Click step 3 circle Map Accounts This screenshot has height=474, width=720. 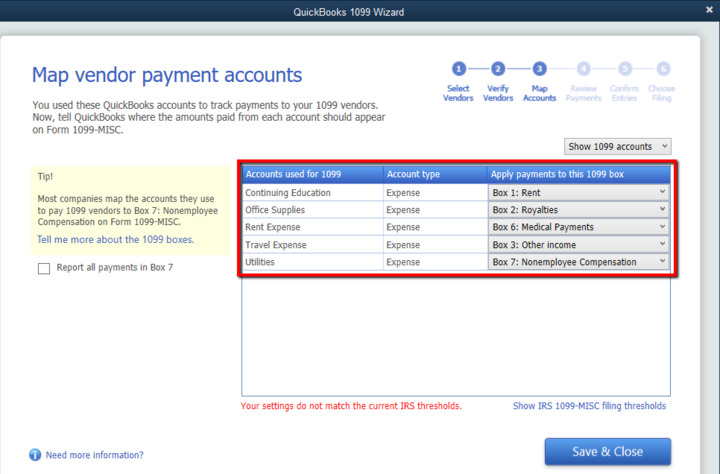[539, 69]
